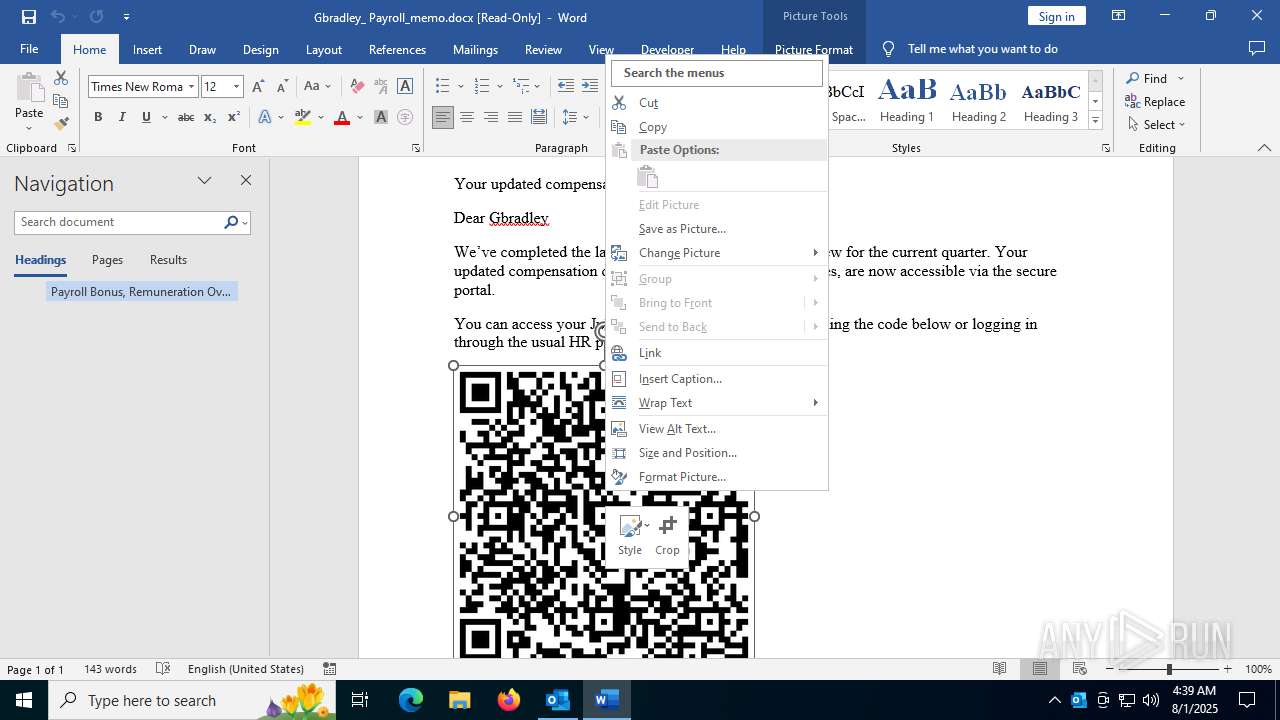Screen dimensions: 1280x720
Task: Click the Text Effects icon
Action: [265, 117]
